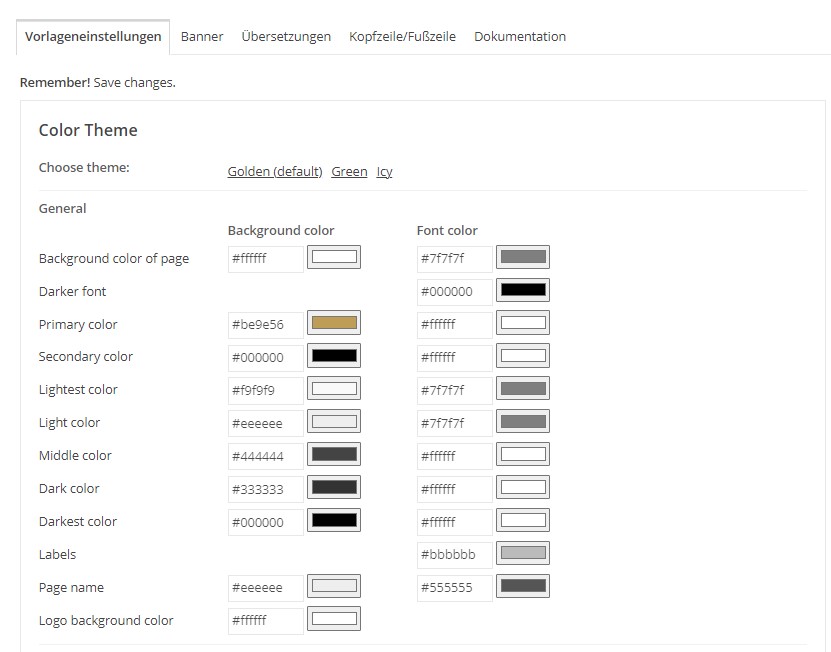
Task: Open Labels font color swatch
Action: coord(523,553)
